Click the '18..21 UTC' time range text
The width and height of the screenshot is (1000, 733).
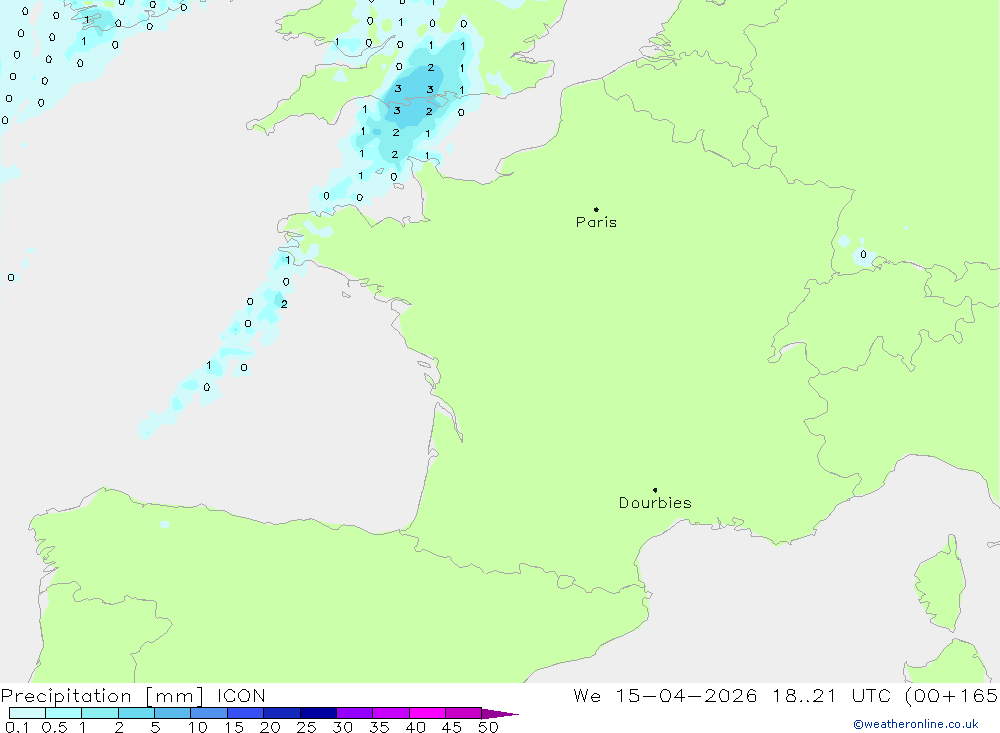tap(831, 695)
